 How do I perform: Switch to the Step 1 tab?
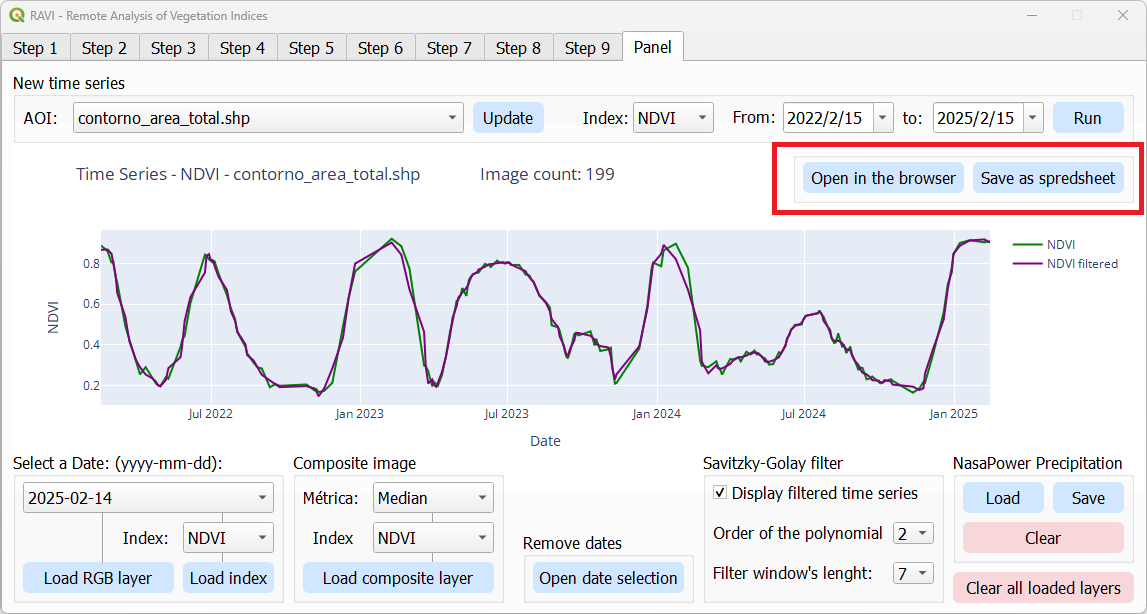tap(35, 48)
